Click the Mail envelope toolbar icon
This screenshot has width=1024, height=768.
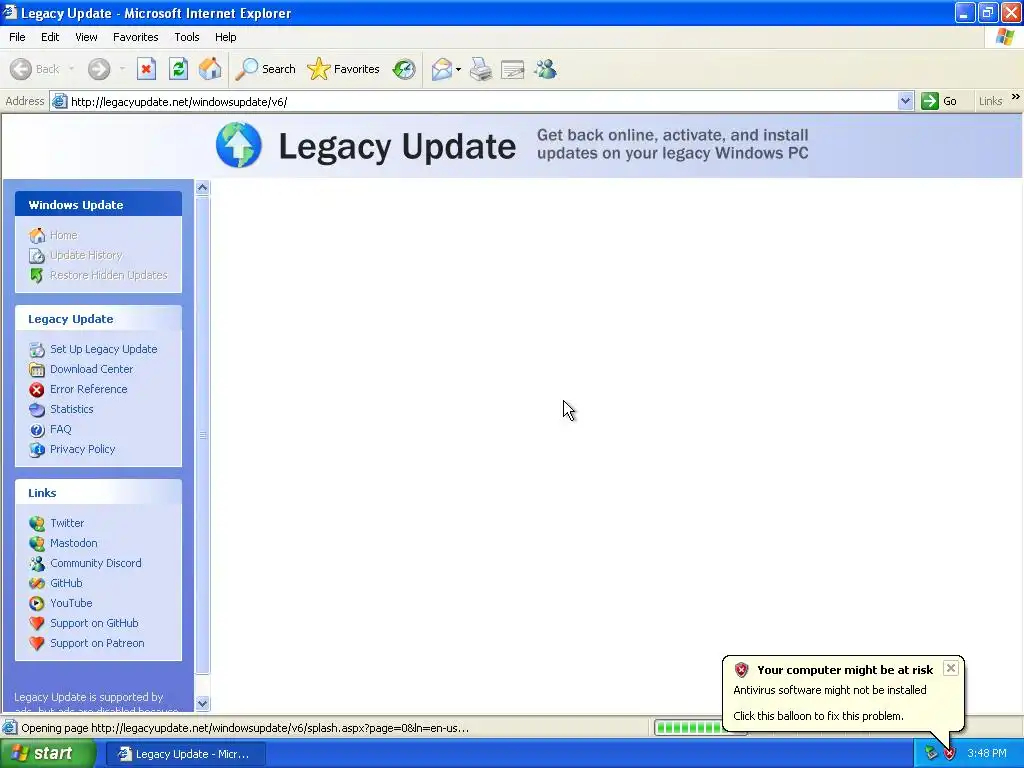click(442, 69)
